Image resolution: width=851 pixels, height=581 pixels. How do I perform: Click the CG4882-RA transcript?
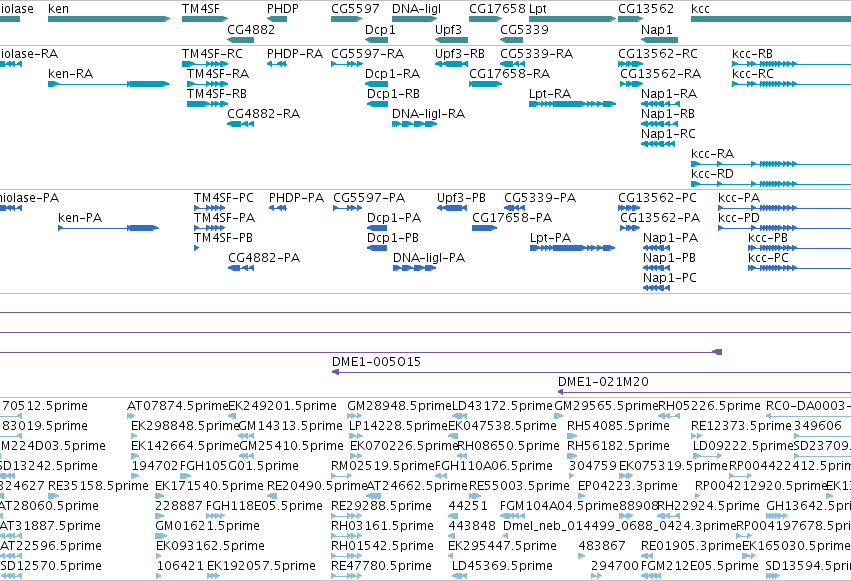(240, 124)
